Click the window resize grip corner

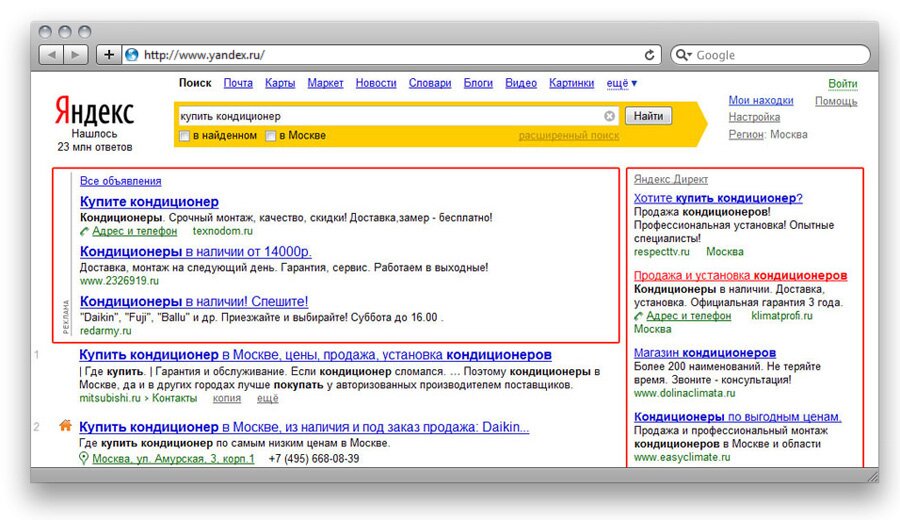[872, 476]
